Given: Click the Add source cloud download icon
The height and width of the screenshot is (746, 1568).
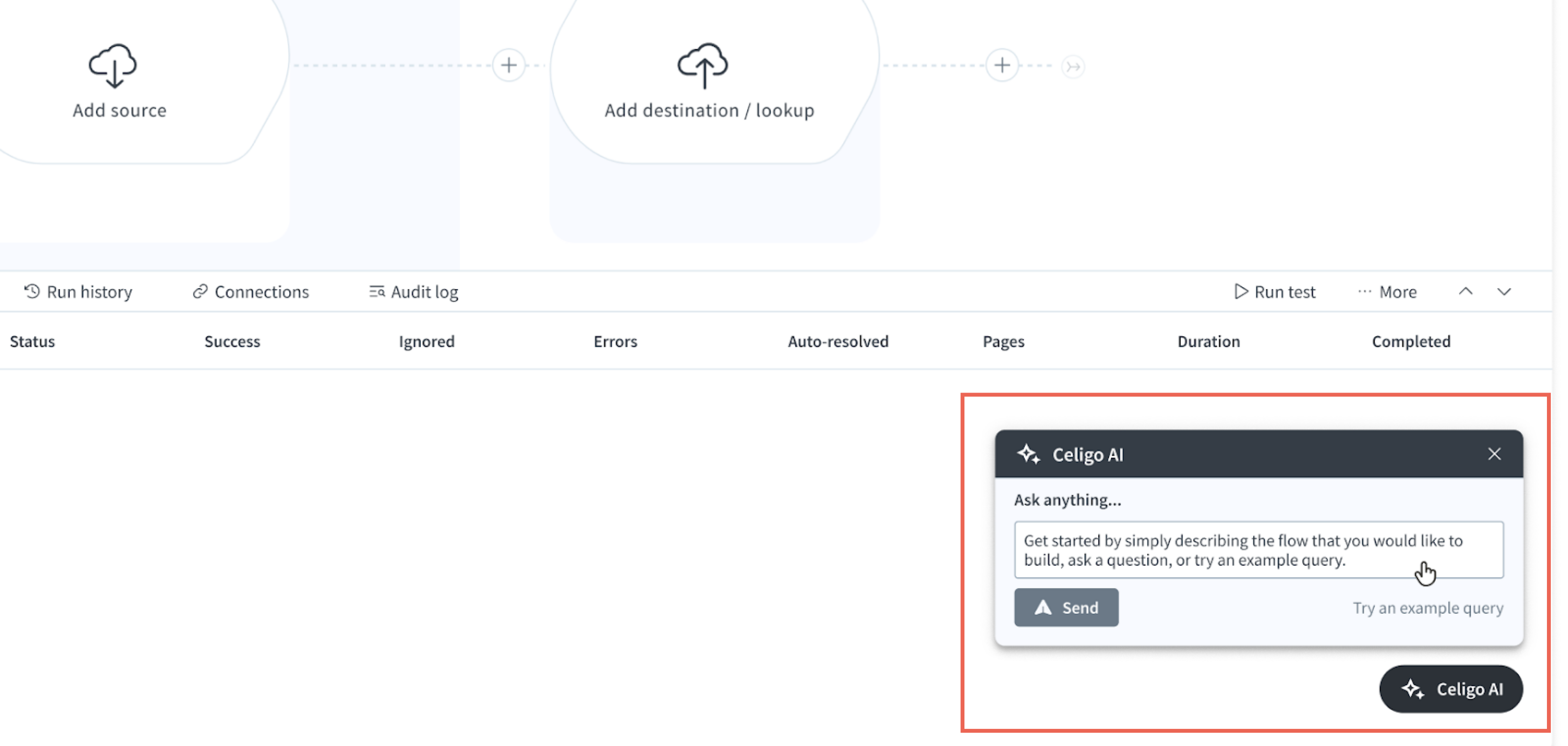Looking at the screenshot, I should coord(113,66).
